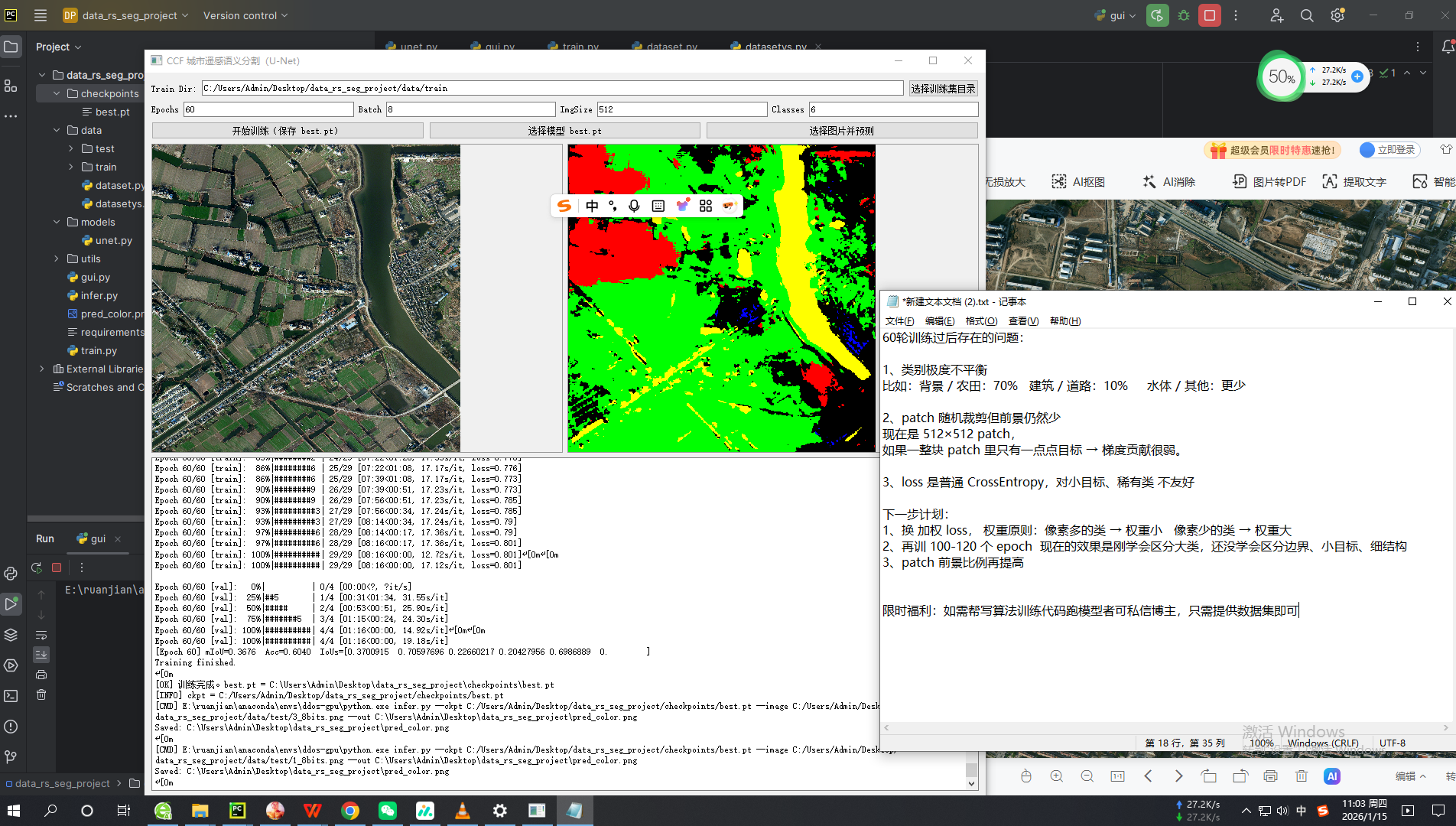Click the Debug bug icon in PyCharm toolbar
The width and height of the screenshot is (1456, 826).
point(1184,15)
